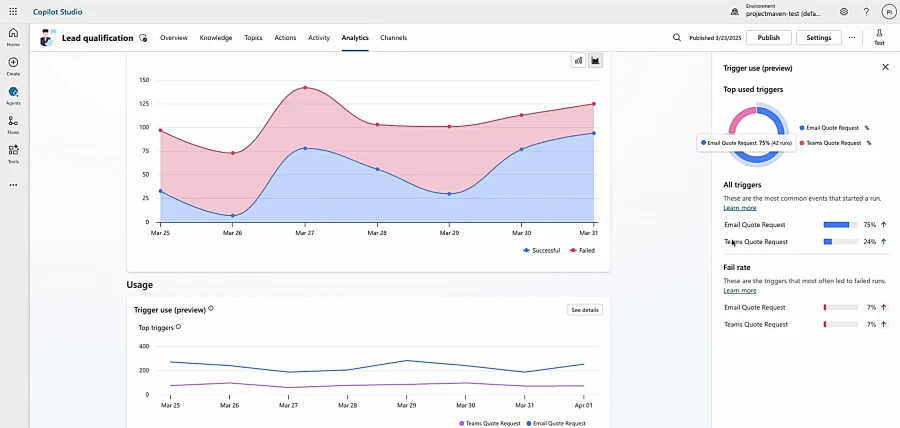Open the settings gear in top bar

(x=844, y=12)
